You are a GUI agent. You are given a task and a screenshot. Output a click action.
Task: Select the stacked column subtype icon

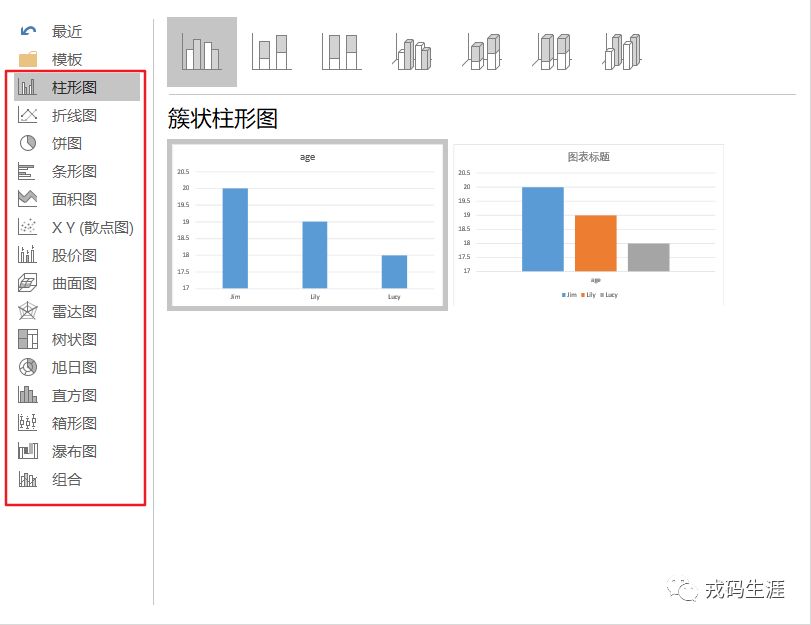pyautogui.click(x=272, y=48)
